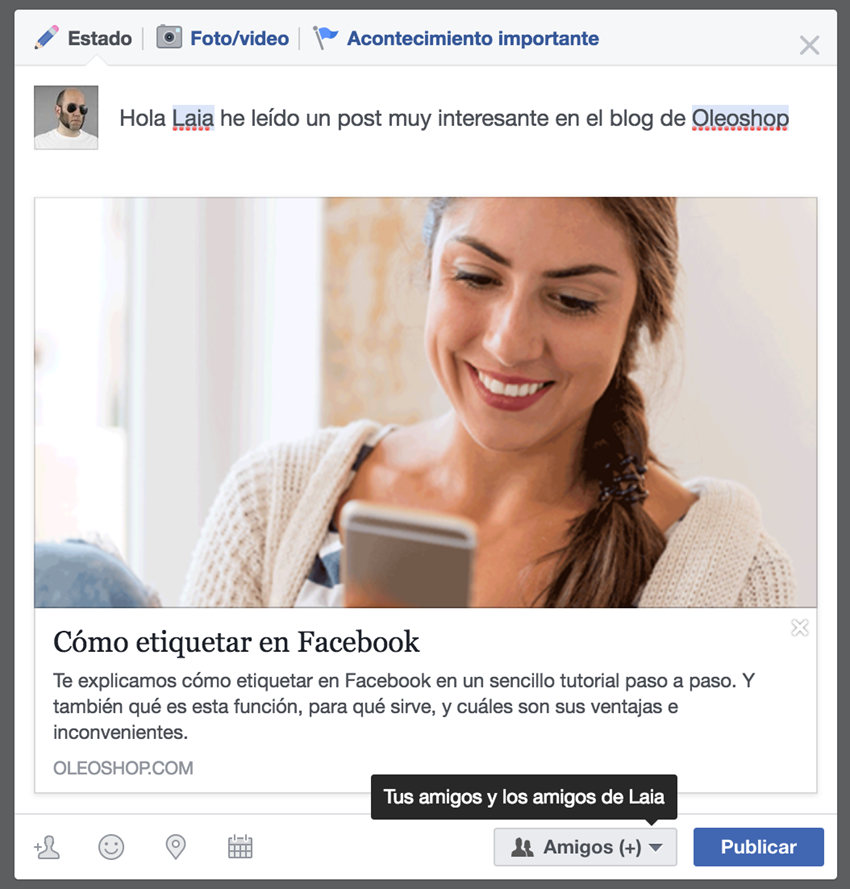The width and height of the screenshot is (850, 889).
Task: Open the Amigos (+) audience dropdown
Action: (585, 847)
